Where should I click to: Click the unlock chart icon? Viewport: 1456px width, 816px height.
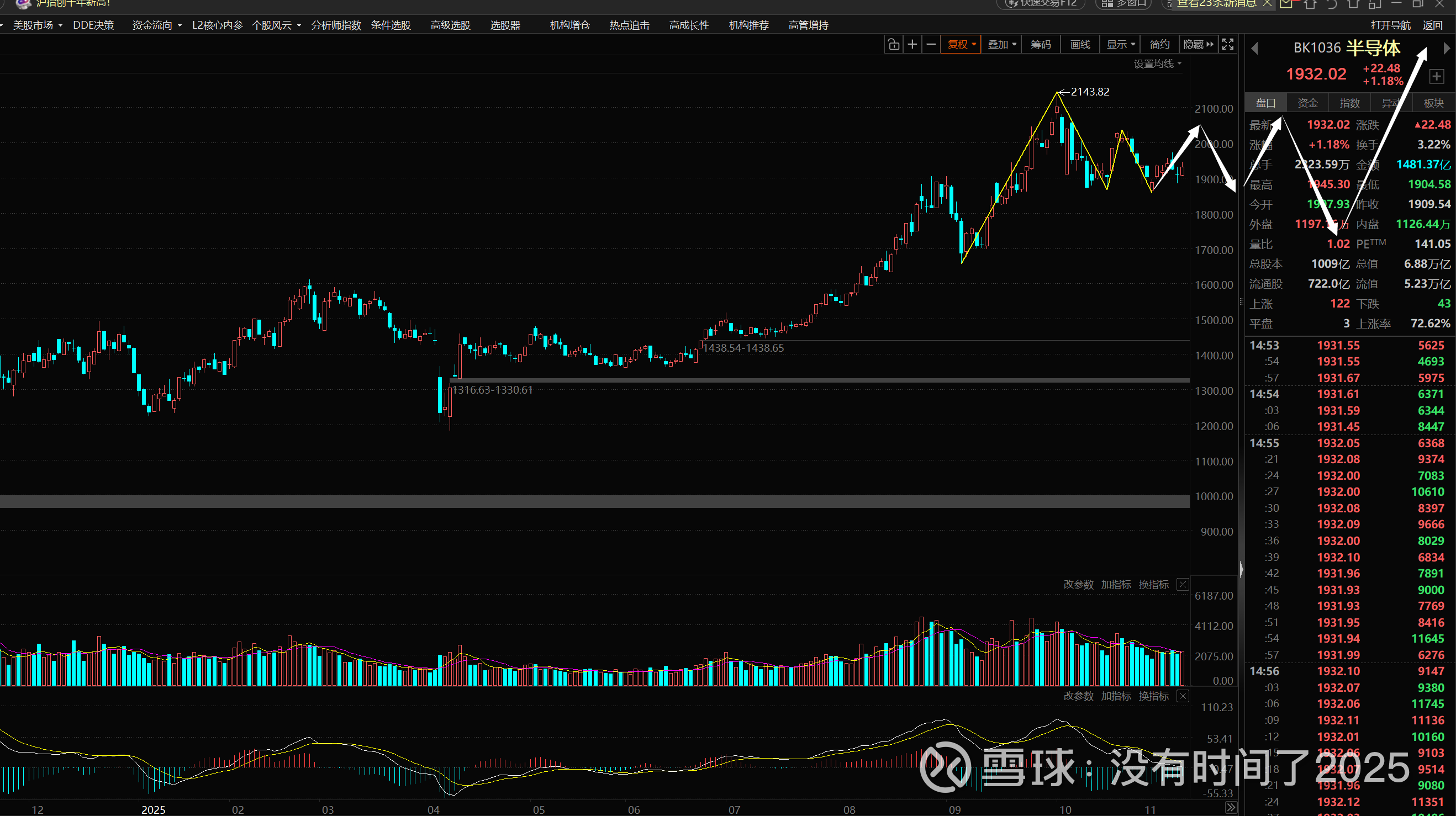tap(893, 45)
